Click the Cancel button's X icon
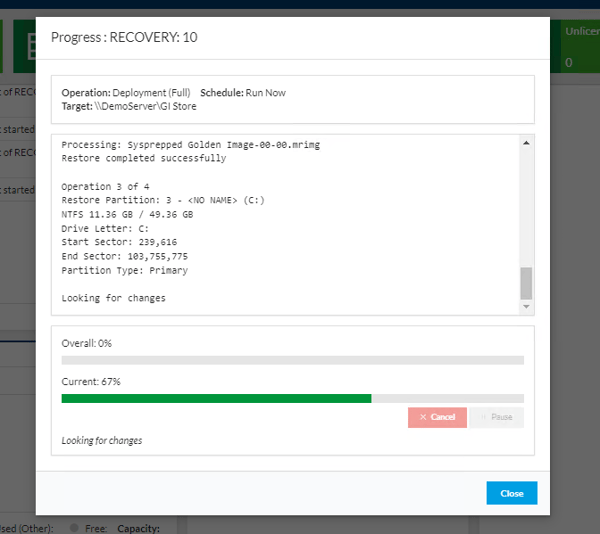 pyautogui.click(x=423, y=417)
